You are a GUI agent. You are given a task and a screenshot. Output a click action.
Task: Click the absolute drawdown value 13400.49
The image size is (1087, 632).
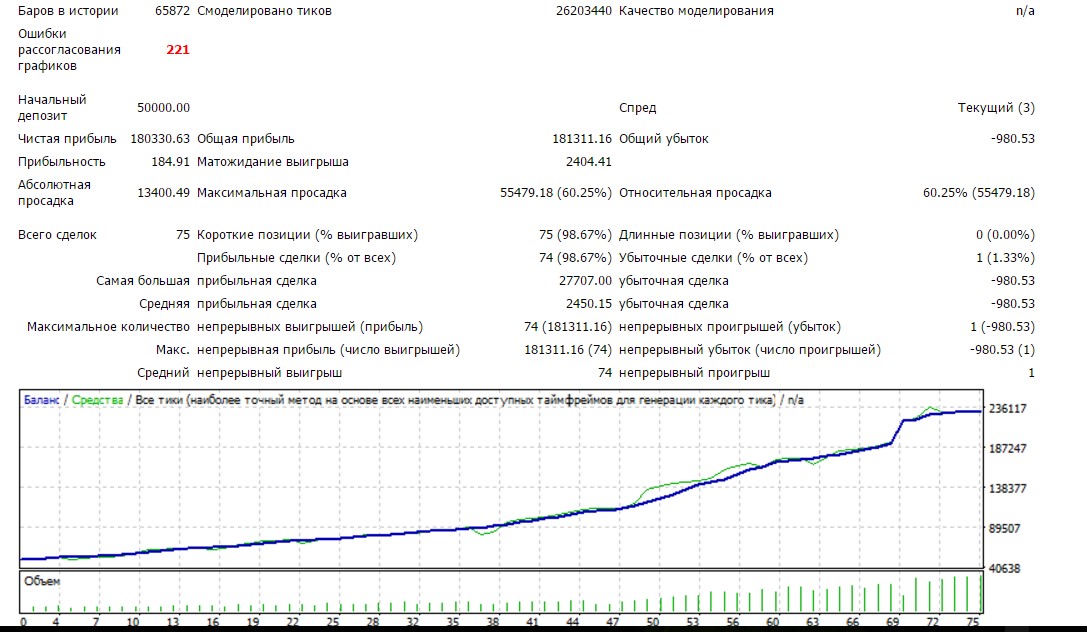click(163, 193)
